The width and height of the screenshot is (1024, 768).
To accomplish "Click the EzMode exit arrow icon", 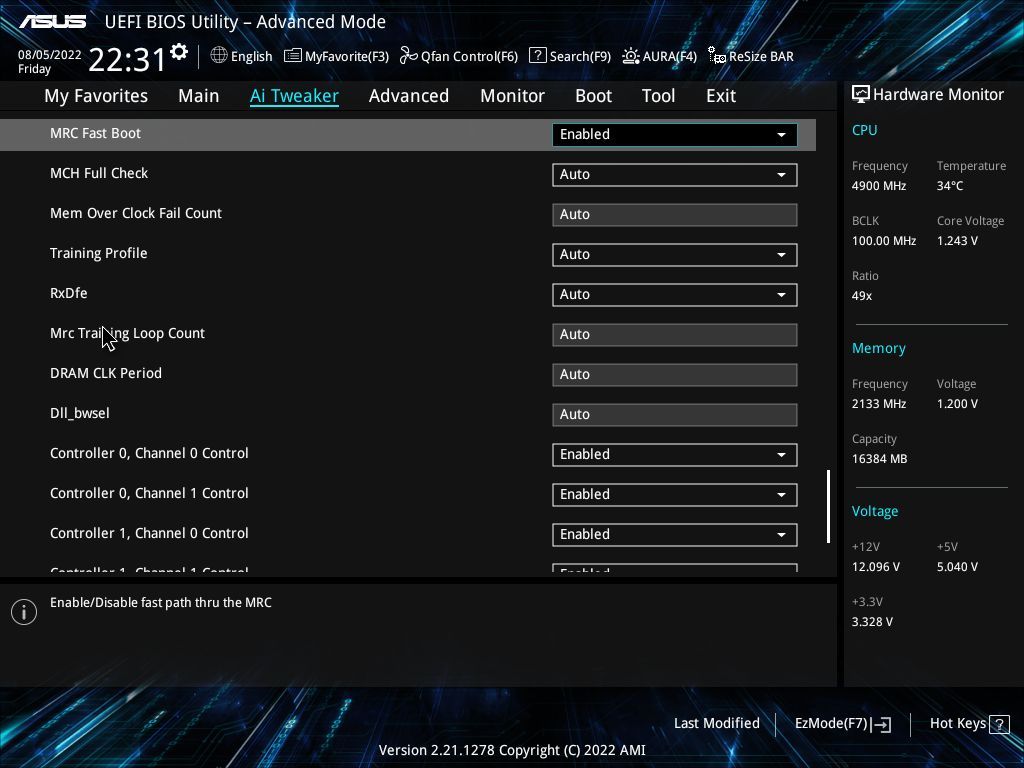I will [x=881, y=724].
